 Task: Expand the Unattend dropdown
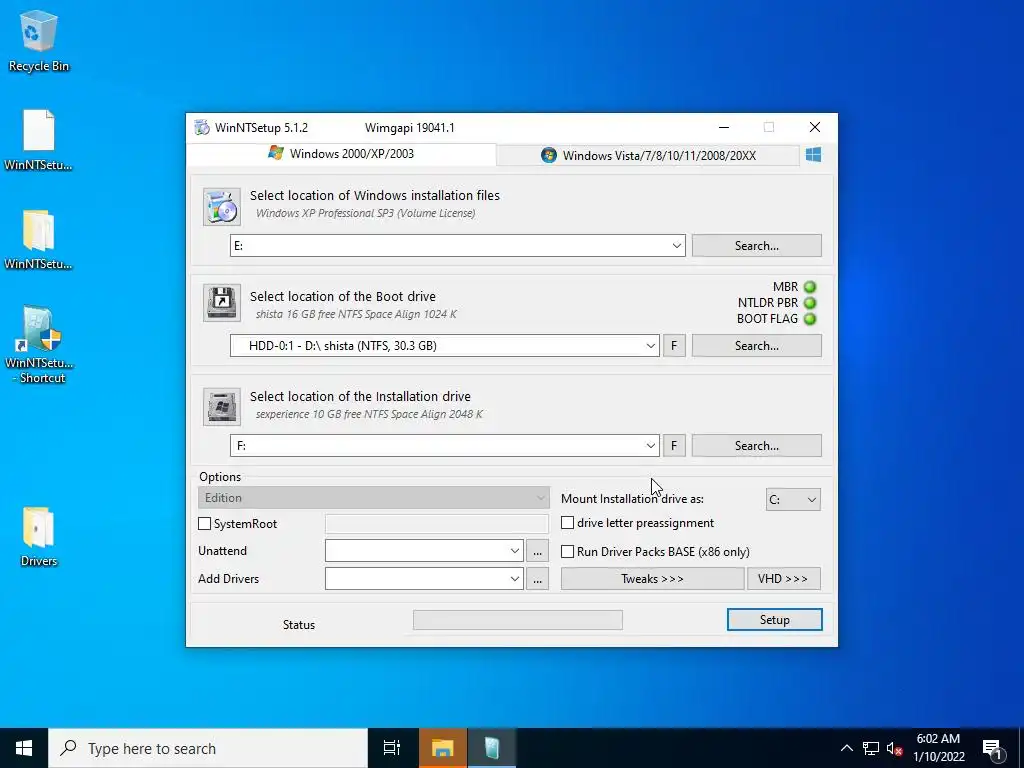515,551
